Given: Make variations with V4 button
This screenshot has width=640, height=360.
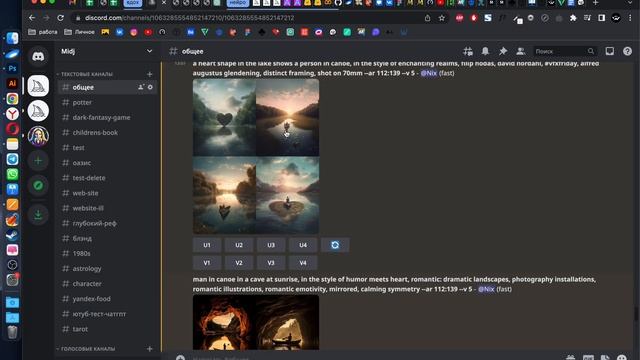Looking at the screenshot, I should pyautogui.click(x=303, y=263).
